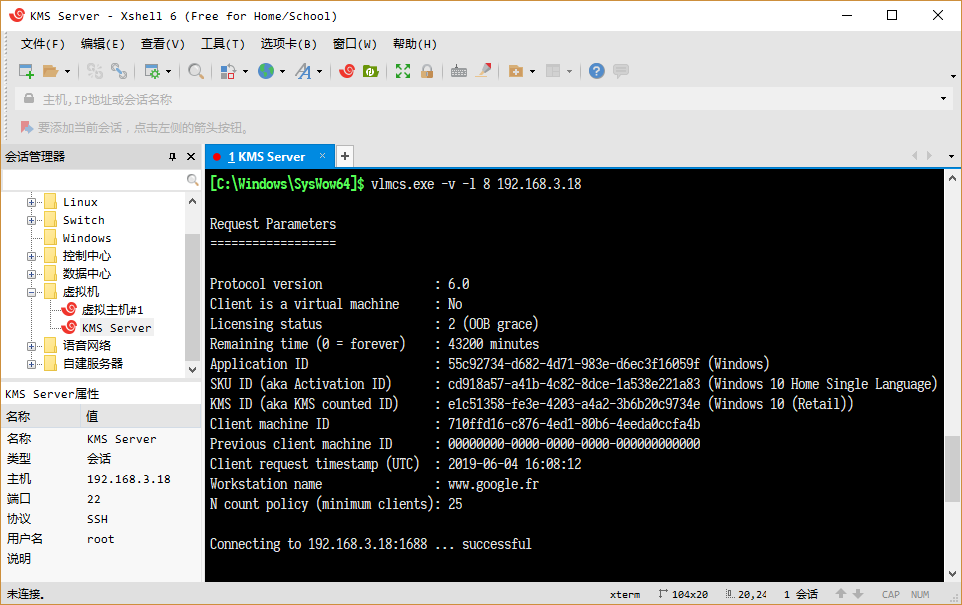Open the 文件(F) menu
Screen dimensions: 962x605
pyautogui.click(x=42, y=44)
